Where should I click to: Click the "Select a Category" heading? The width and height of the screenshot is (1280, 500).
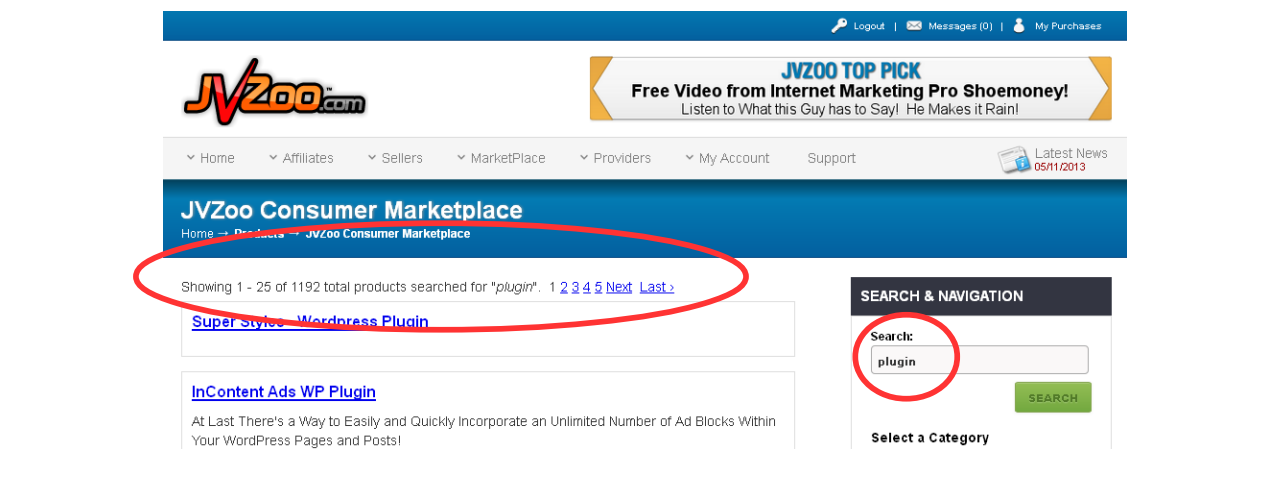tap(930, 438)
